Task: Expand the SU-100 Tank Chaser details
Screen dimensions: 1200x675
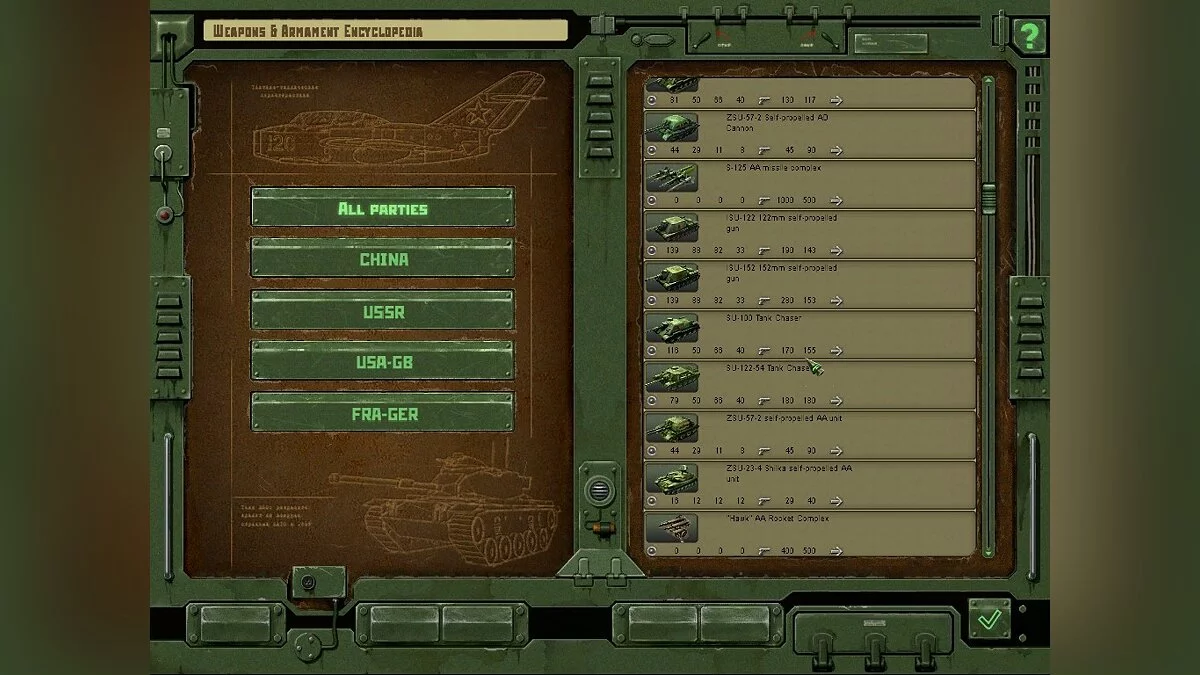Action: pyautogui.click(x=838, y=351)
